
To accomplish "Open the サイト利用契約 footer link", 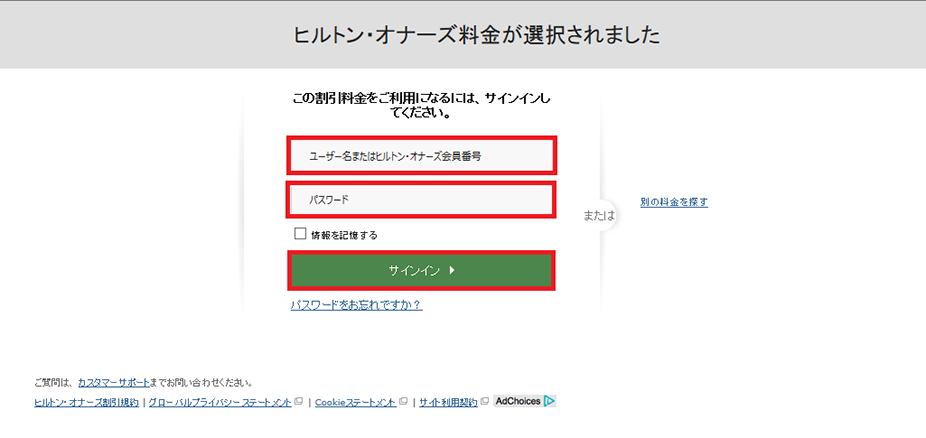I will (x=448, y=402).
